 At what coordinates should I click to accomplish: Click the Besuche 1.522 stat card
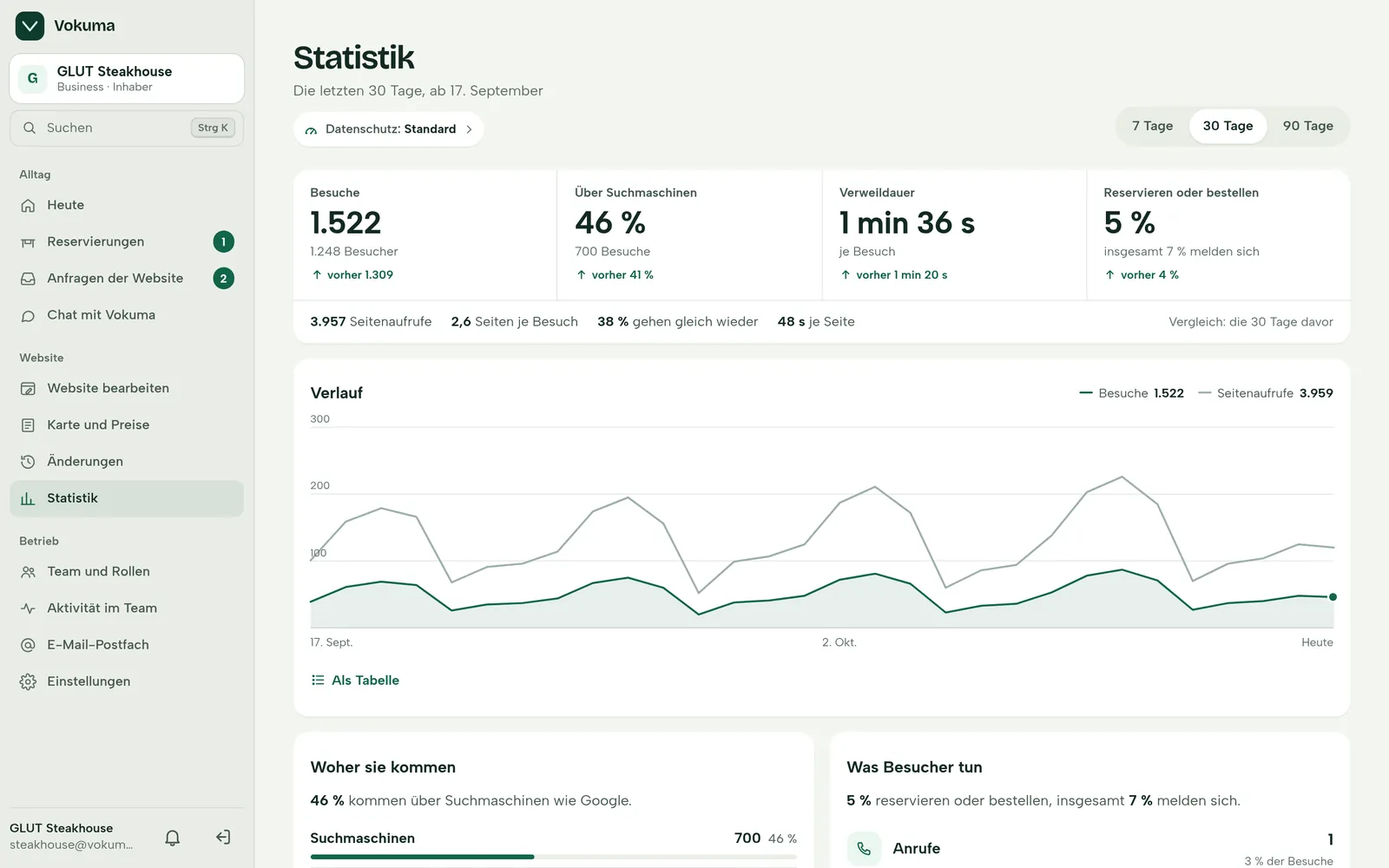coord(425,234)
